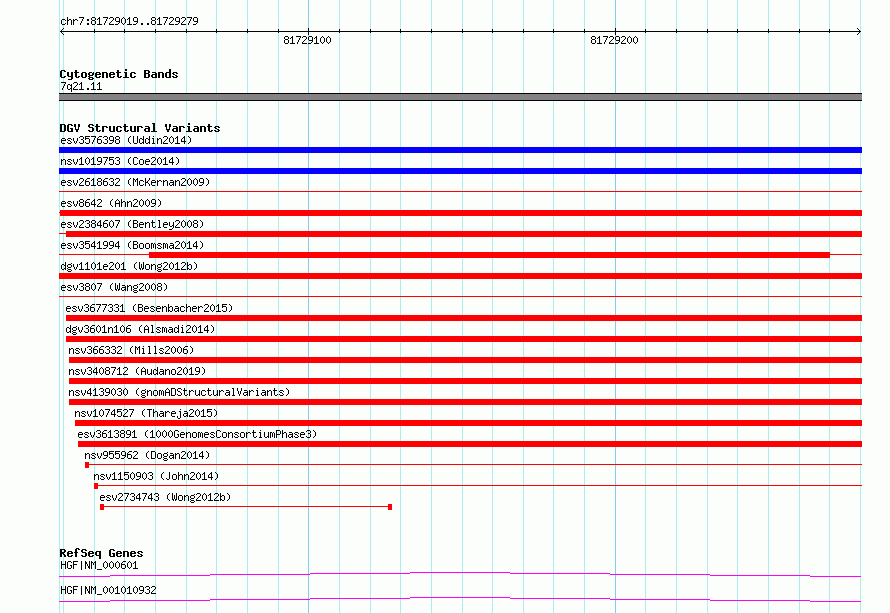Open nsv1150903 (John2014) variant
This screenshot has width=890, height=613.
(156, 476)
